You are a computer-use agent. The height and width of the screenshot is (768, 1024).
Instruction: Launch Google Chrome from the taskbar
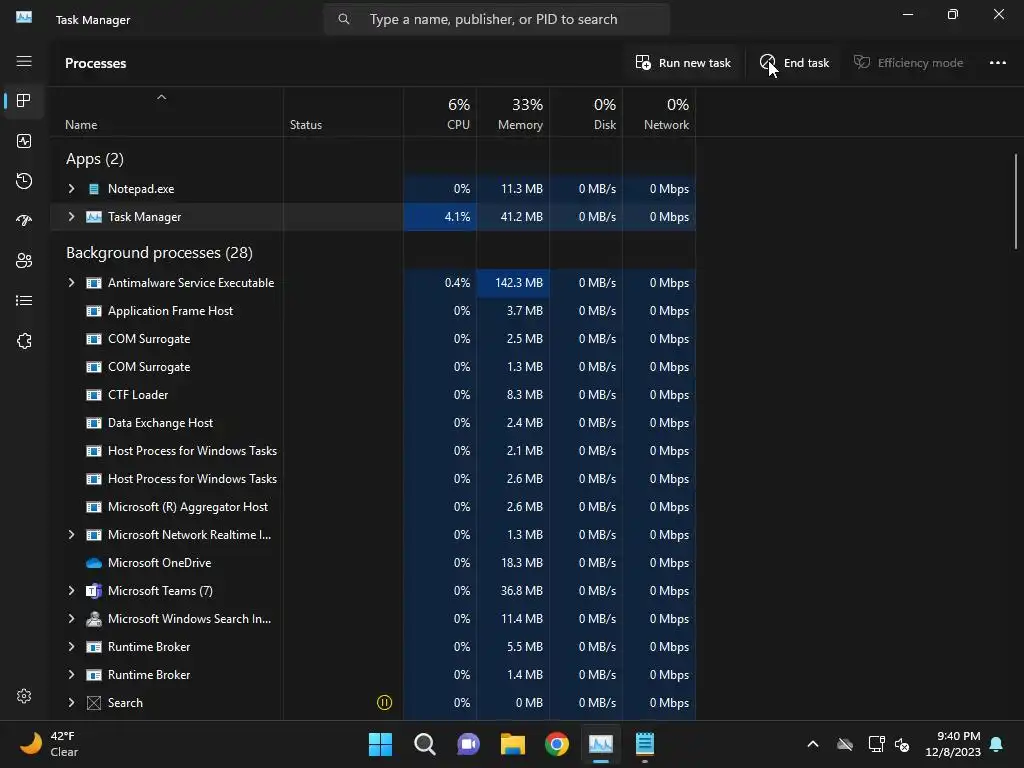[556, 744]
